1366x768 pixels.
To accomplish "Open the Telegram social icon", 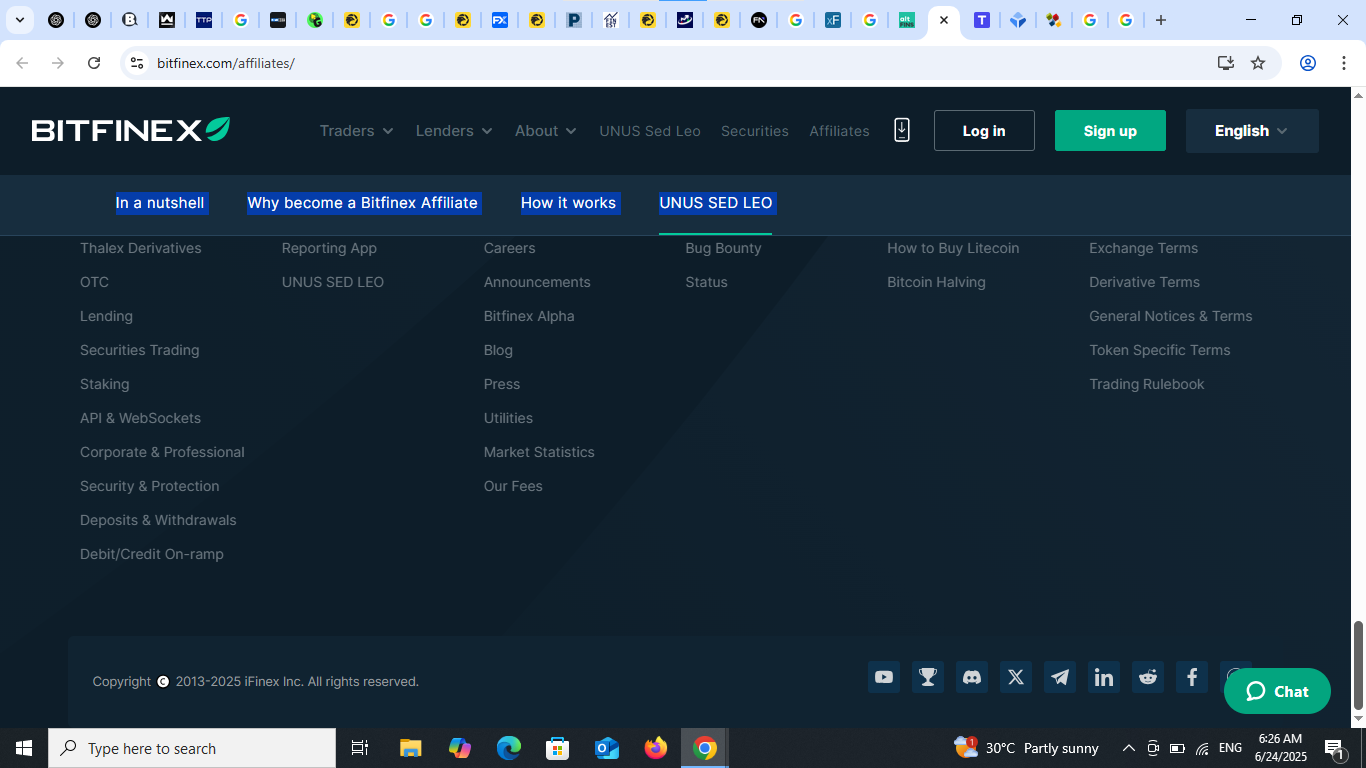I will tap(1060, 677).
